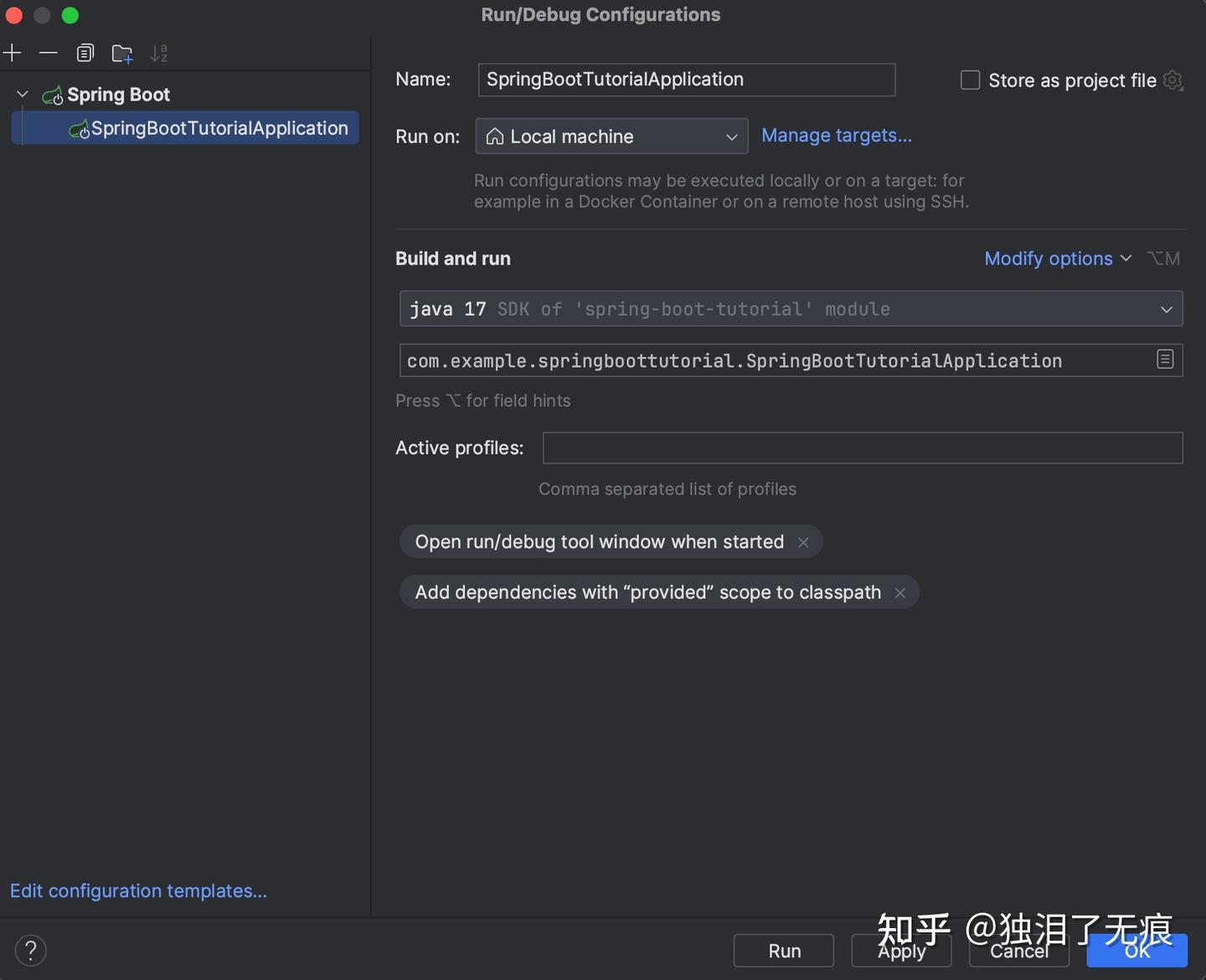Remove the selected run configuration

tap(48, 52)
